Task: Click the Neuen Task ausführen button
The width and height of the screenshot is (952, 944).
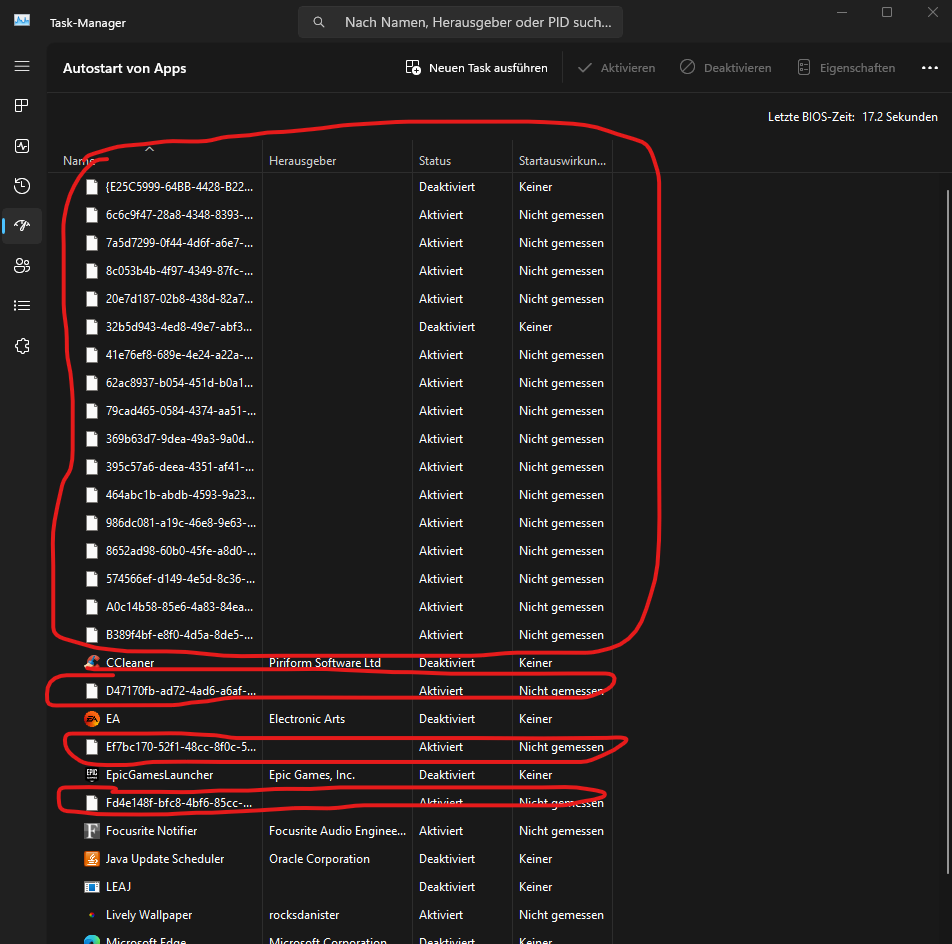Action: point(475,67)
